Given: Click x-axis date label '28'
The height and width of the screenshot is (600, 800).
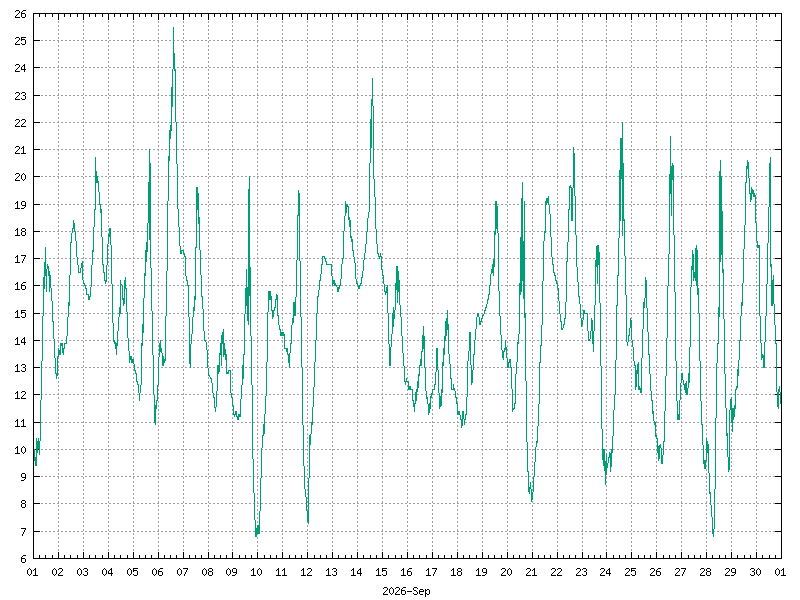Looking at the screenshot, I should pyautogui.click(x=706, y=572).
